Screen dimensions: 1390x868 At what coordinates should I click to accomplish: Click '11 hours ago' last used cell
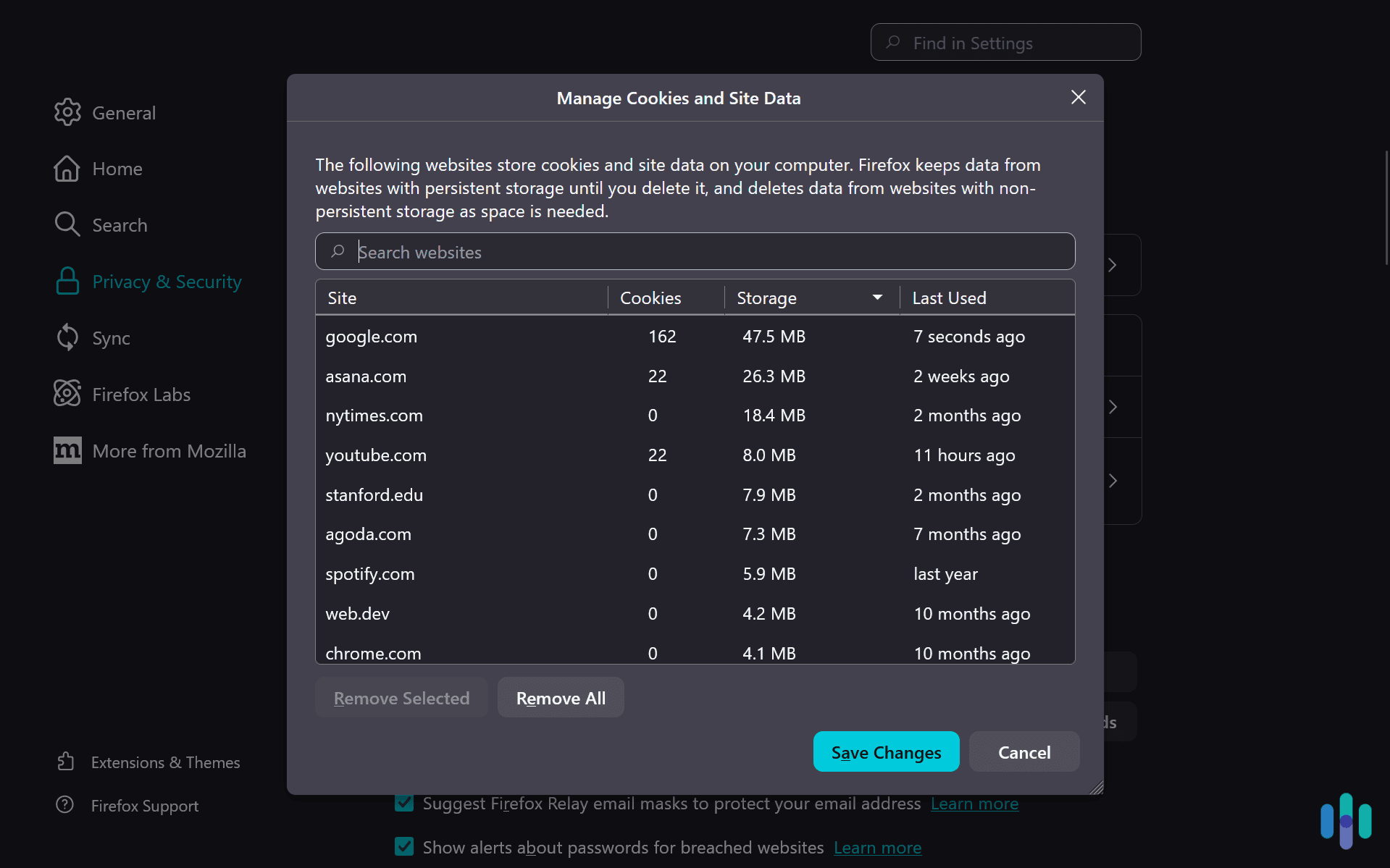tap(964, 455)
